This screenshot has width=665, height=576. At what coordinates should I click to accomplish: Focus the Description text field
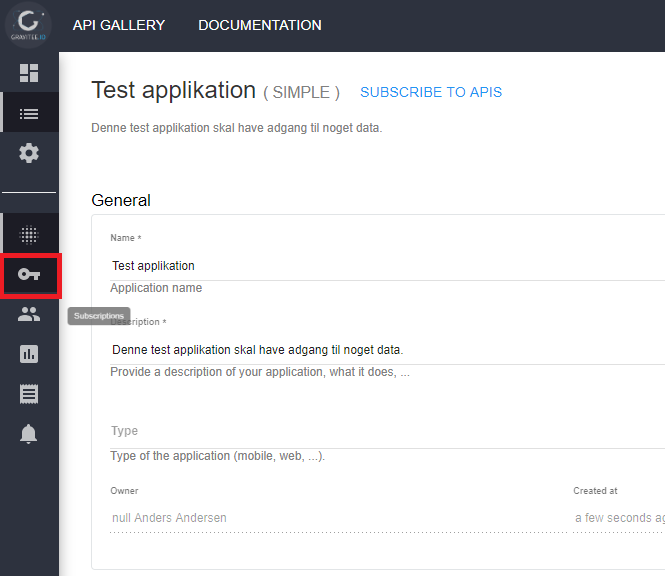[x=380, y=350]
